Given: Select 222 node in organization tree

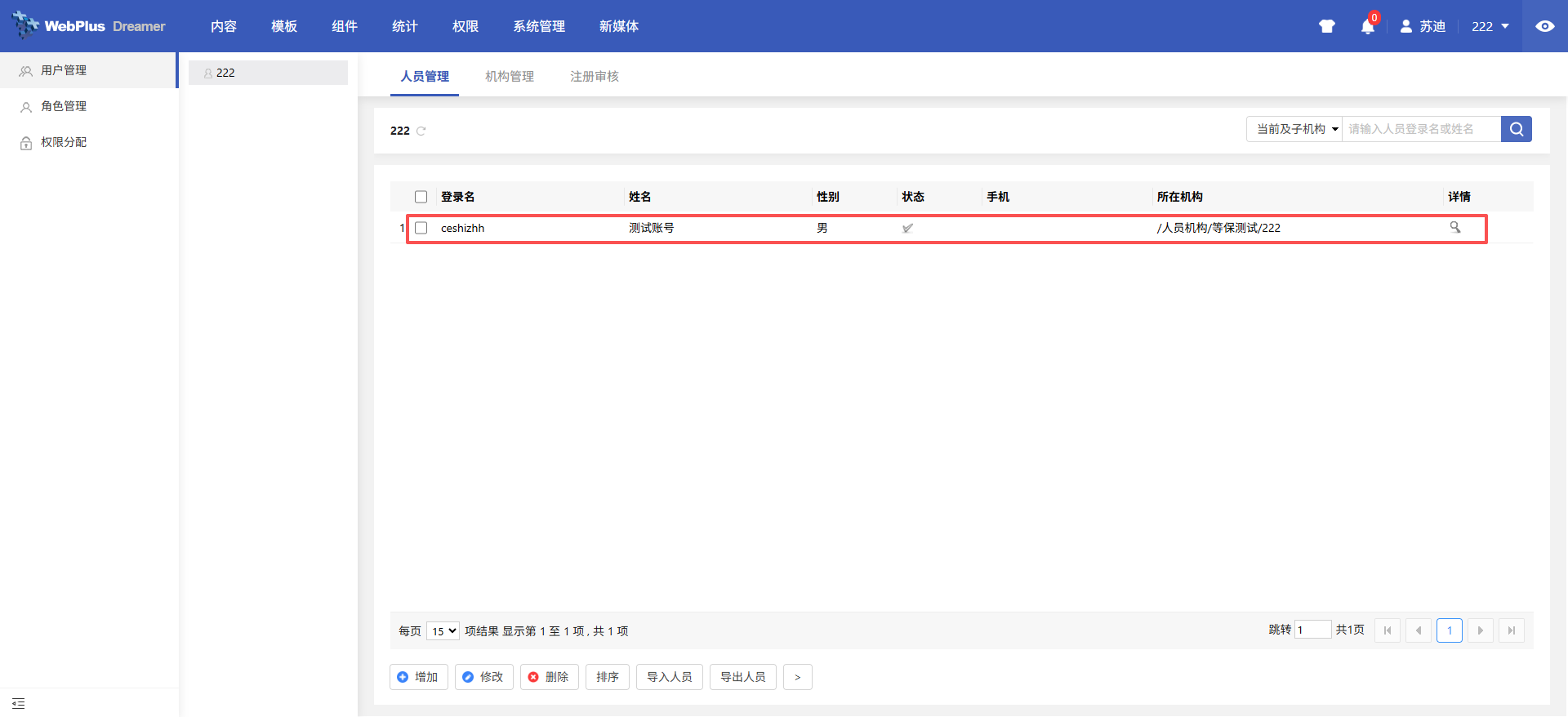Looking at the screenshot, I should pyautogui.click(x=225, y=73).
